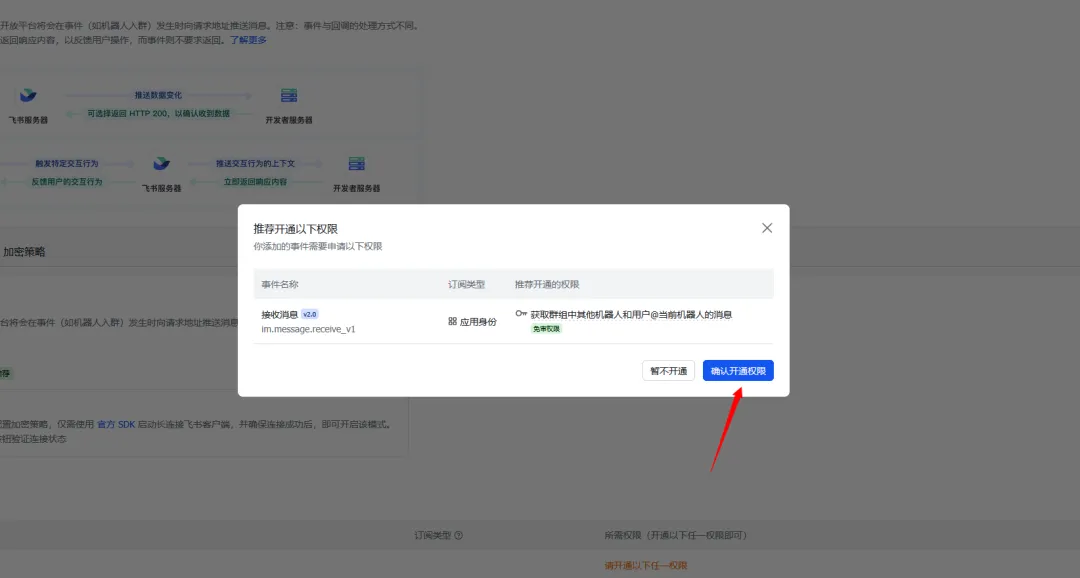The image size is (1080, 578).
Task: Click the 事件名称 column header
Action: [280, 285]
